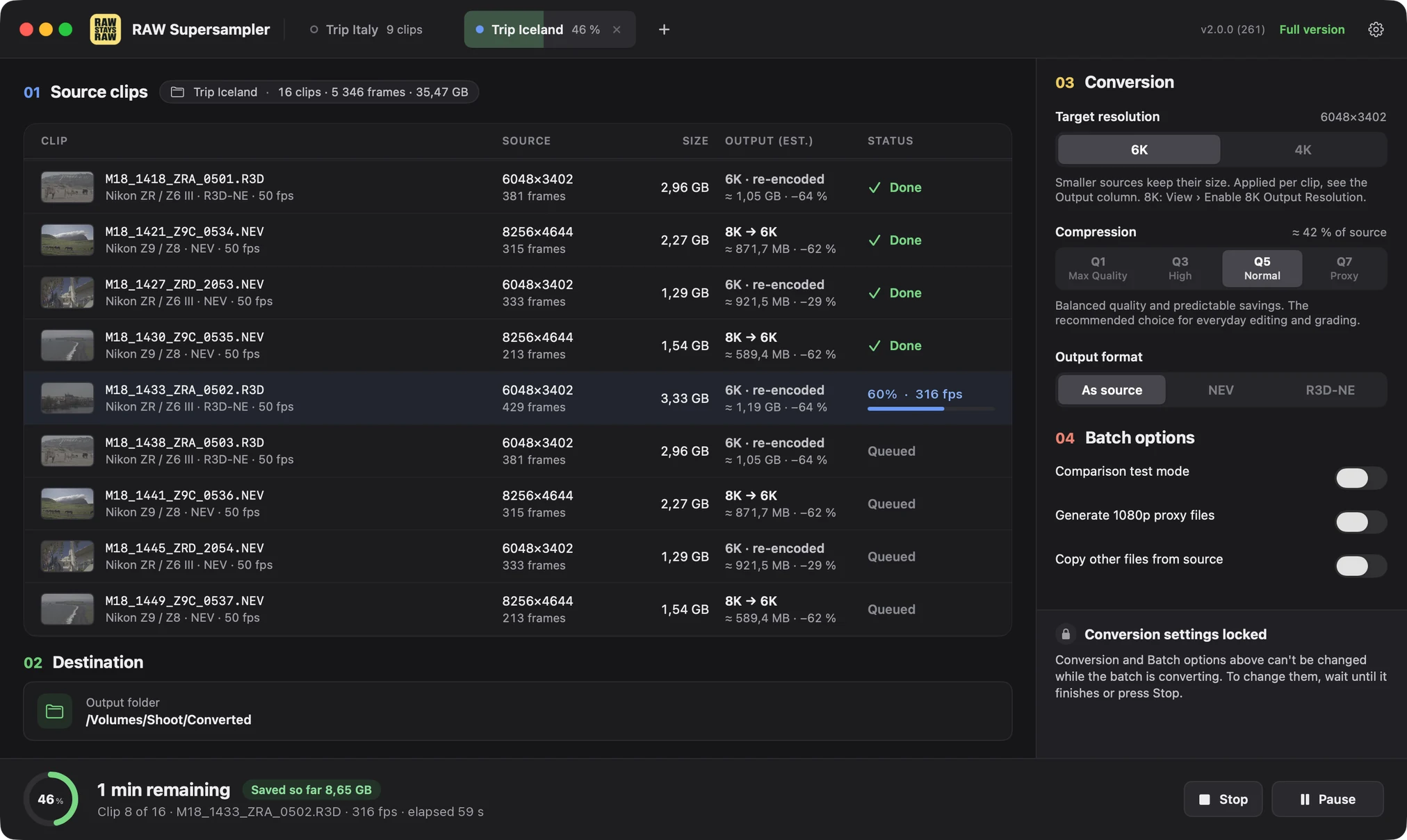Stop the batch conversion

point(1223,799)
